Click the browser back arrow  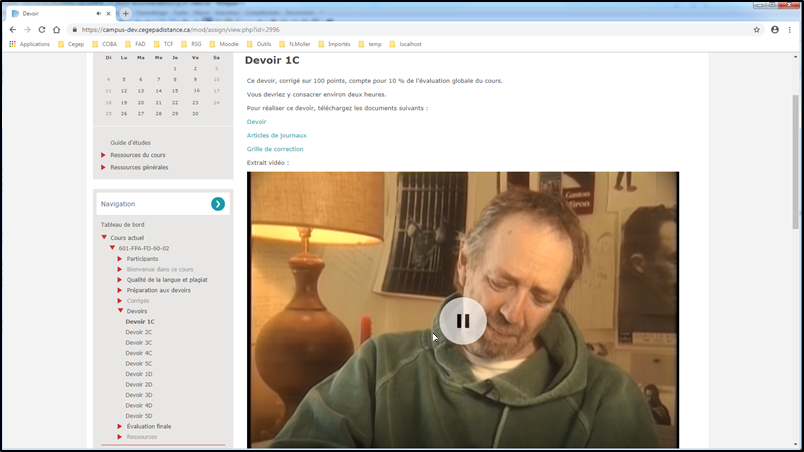(13, 30)
